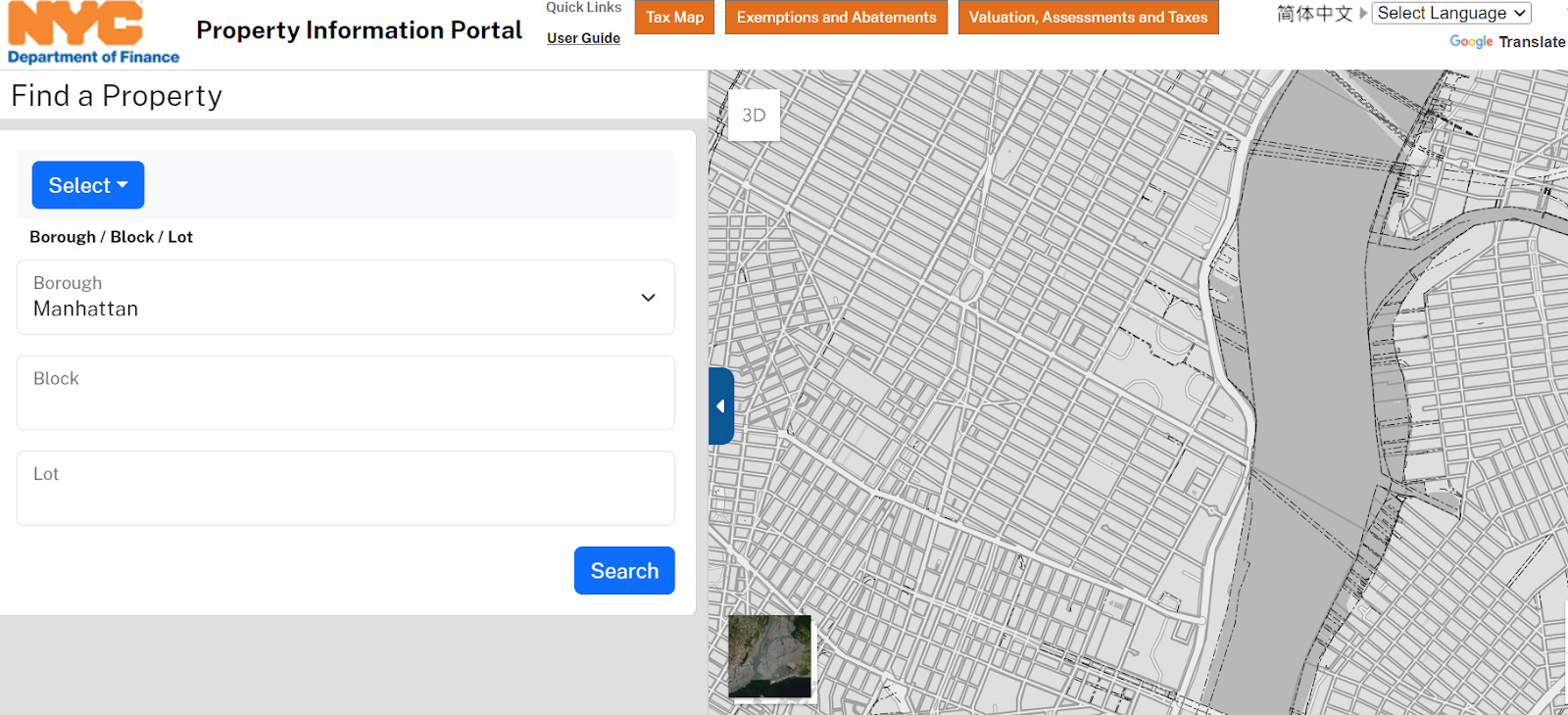Expand the Borough dropdown showing Manhattan
This screenshot has width=1568, height=715.
point(345,297)
